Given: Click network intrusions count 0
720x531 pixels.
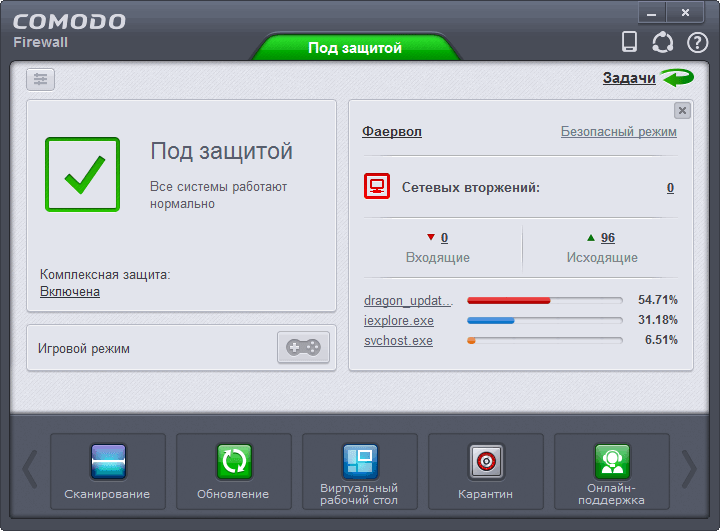Looking at the screenshot, I should [670, 188].
